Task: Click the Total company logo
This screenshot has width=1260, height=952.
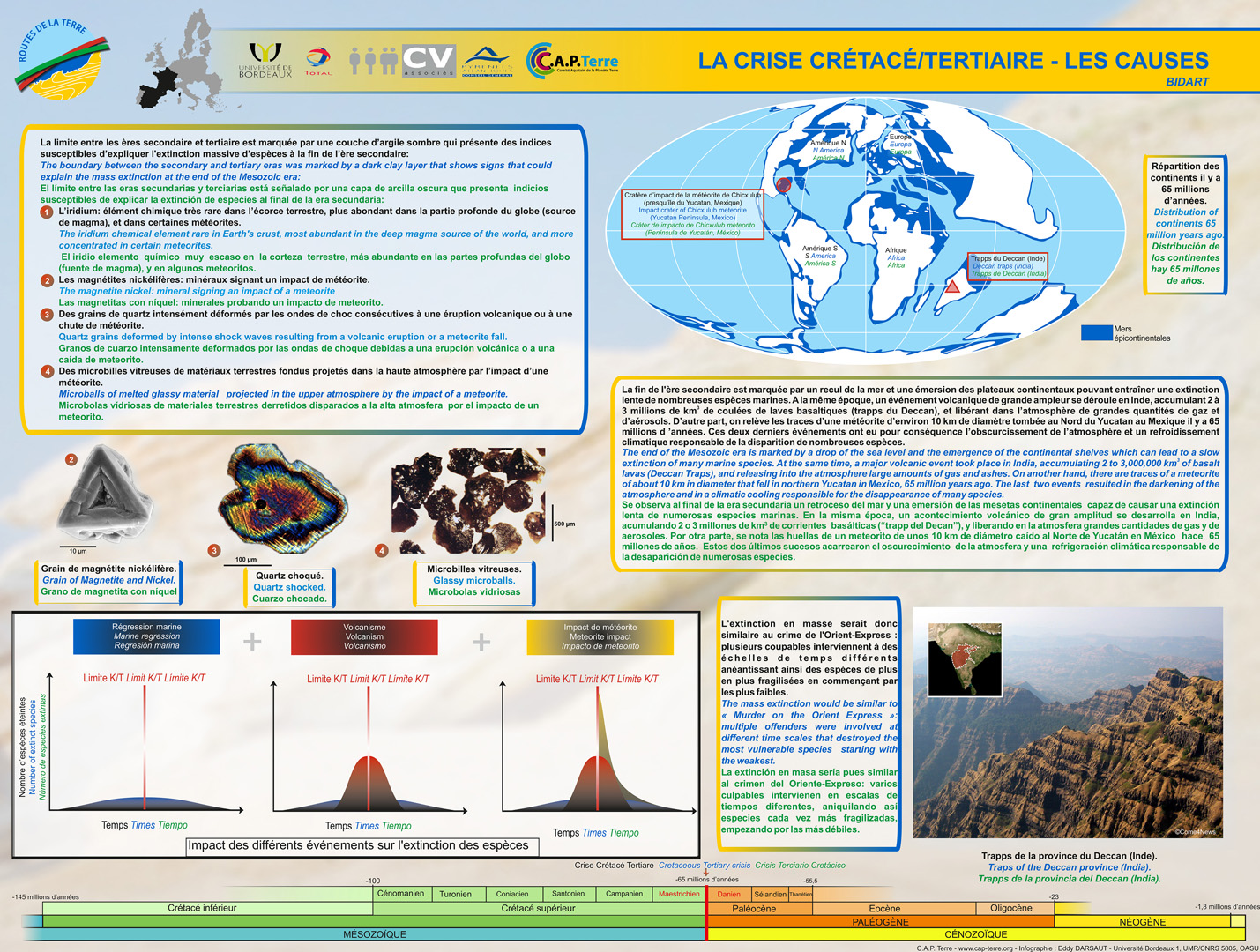Action: click(318, 61)
